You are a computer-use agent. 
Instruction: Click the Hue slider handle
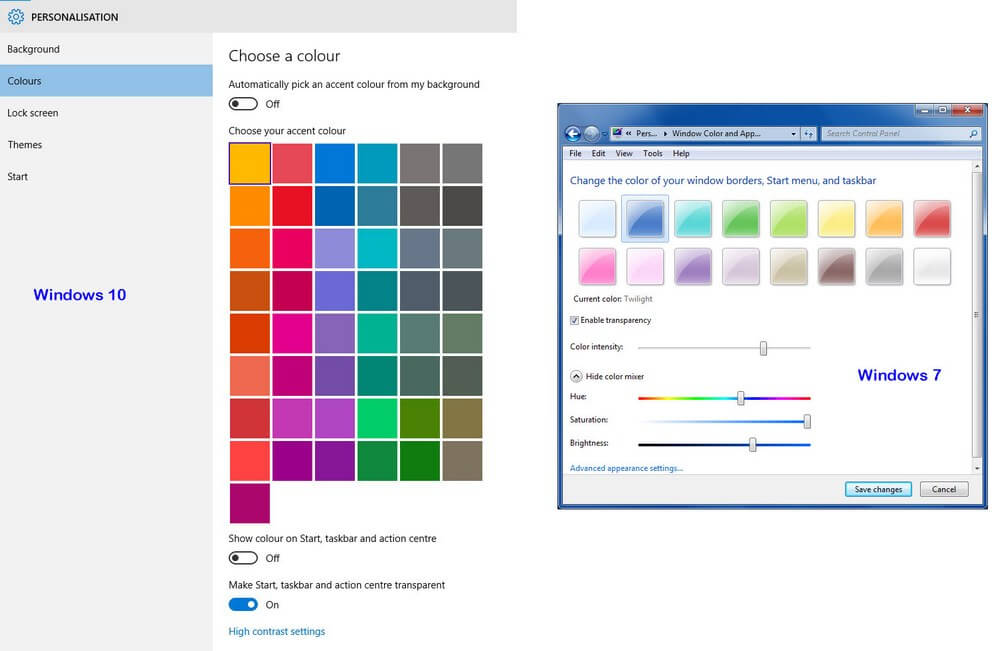740,398
